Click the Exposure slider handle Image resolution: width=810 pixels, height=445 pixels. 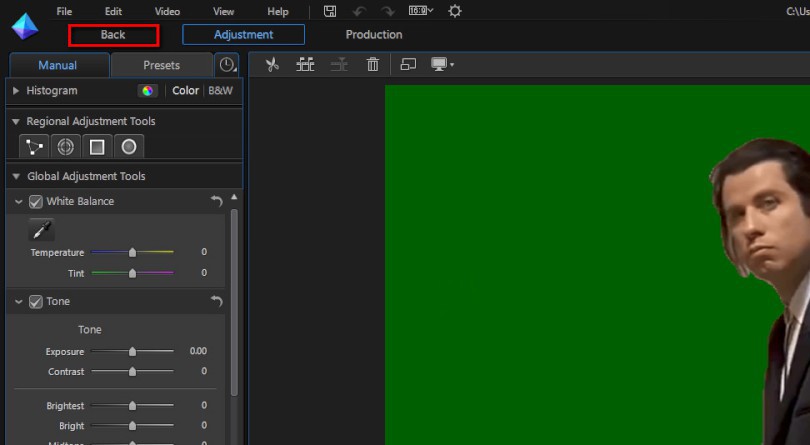[x=132, y=351]
